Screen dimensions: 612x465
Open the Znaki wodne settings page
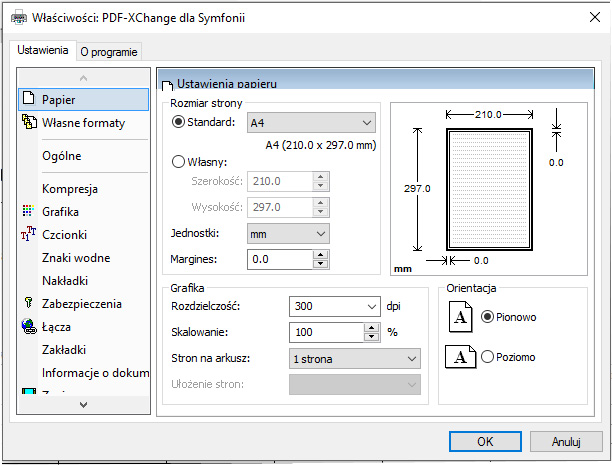coord(76,258)
